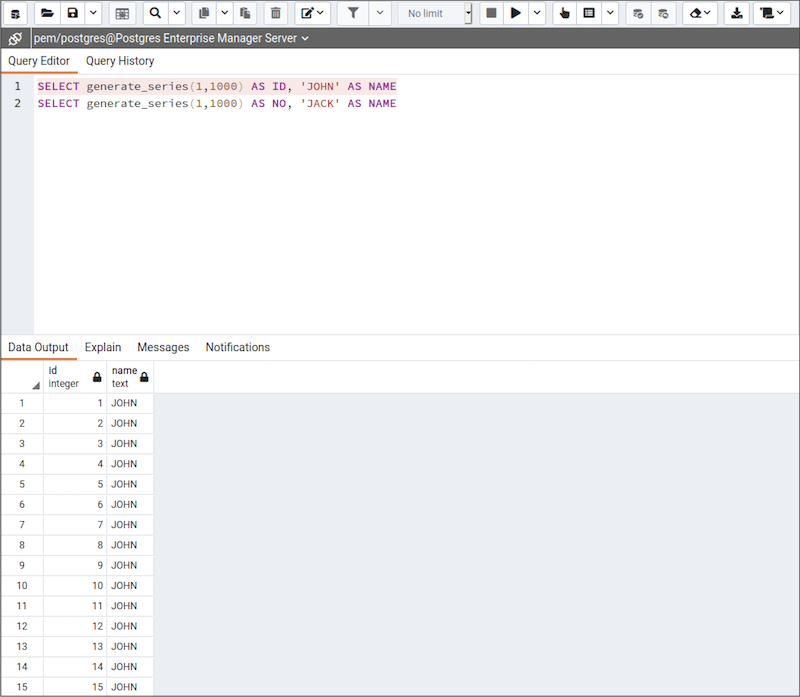Image resolution: width=800 pixels, height=697 pixels.
Task: Open the Macros dropdown menu
Action: 771,13
